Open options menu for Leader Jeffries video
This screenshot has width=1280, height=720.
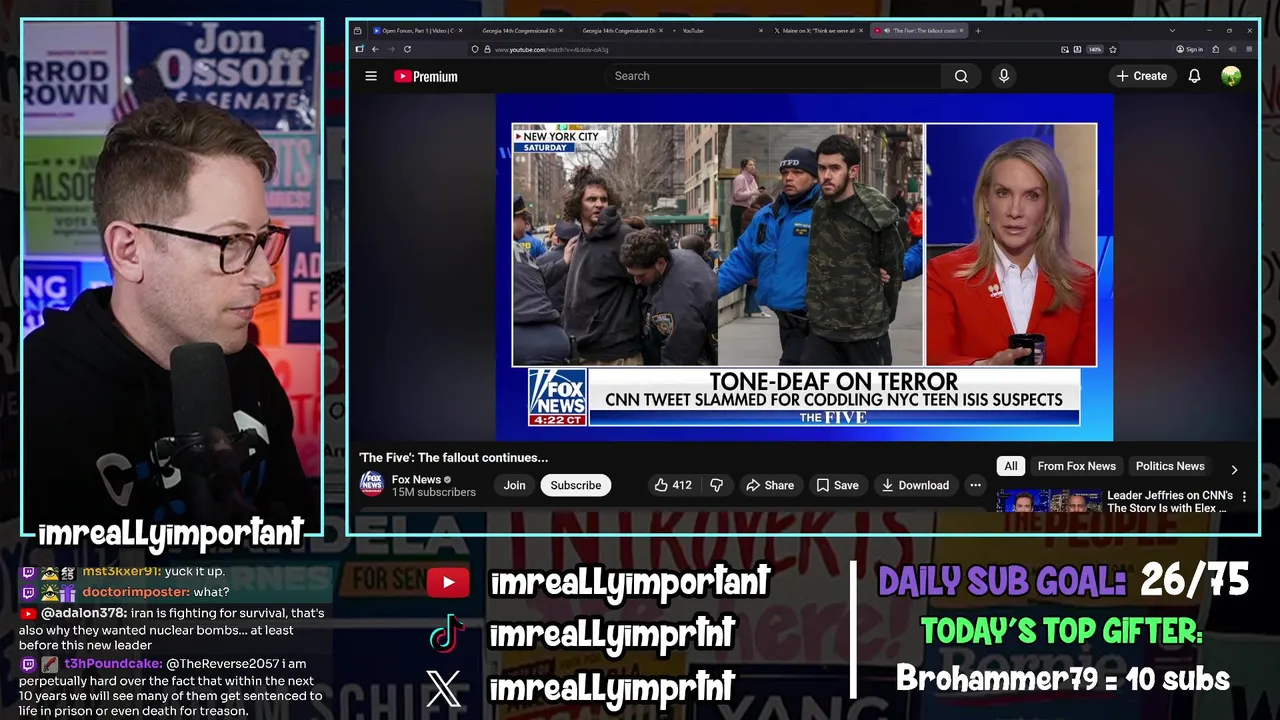click(1244, 496)
